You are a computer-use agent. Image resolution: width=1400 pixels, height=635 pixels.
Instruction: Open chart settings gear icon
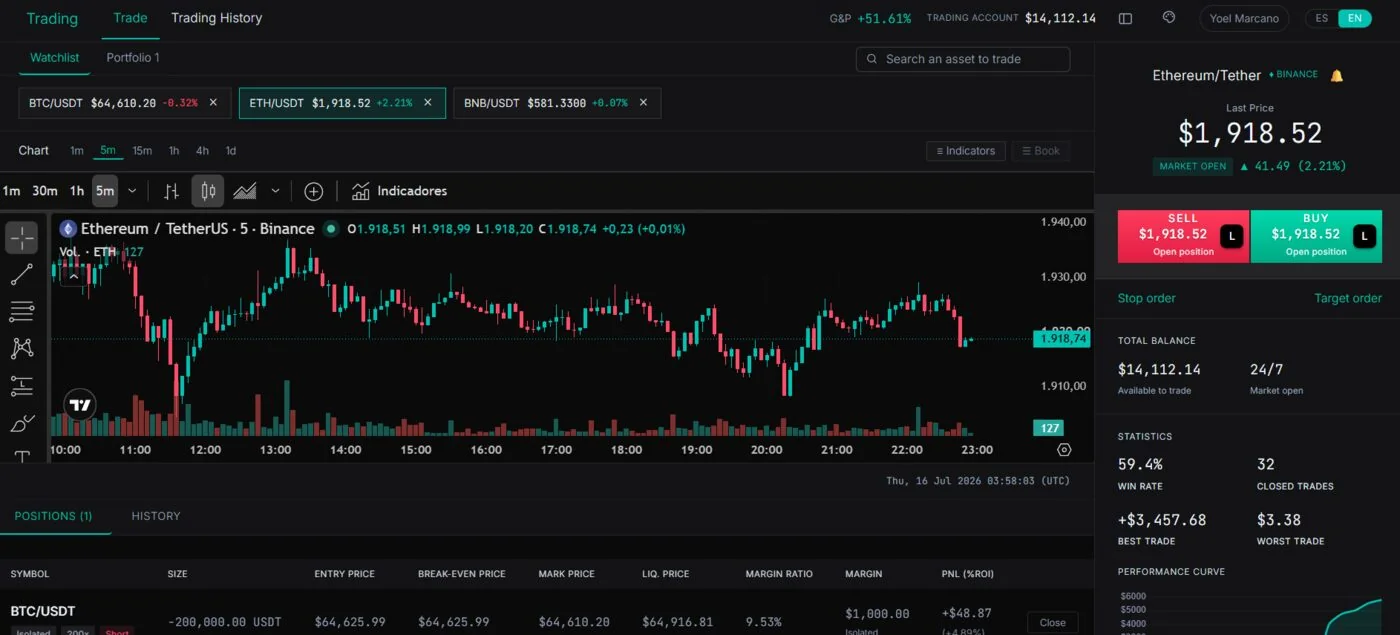pyautogui.click(x=1064, y=450)
